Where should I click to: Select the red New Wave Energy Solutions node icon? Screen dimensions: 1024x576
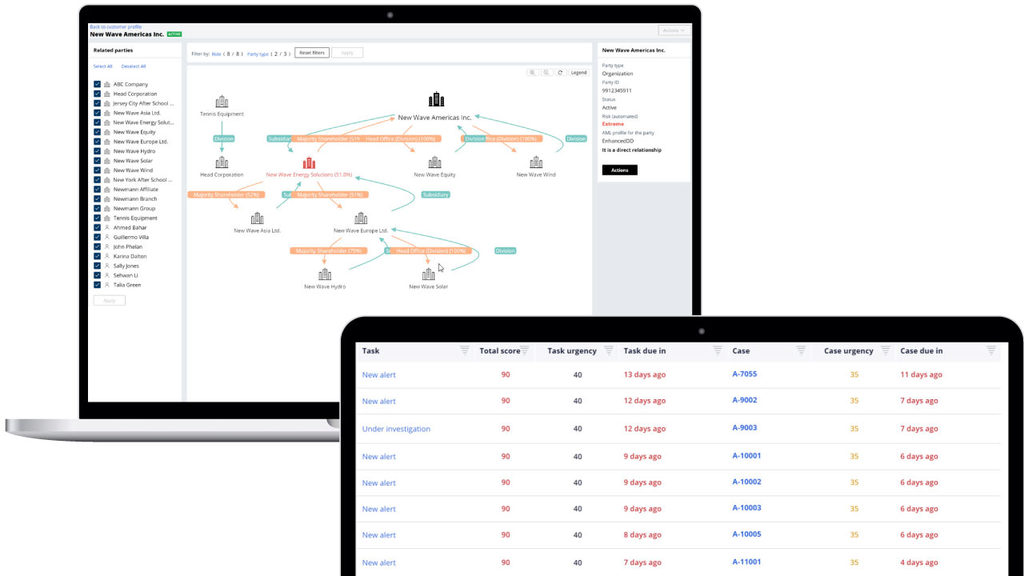click(309, 162)
